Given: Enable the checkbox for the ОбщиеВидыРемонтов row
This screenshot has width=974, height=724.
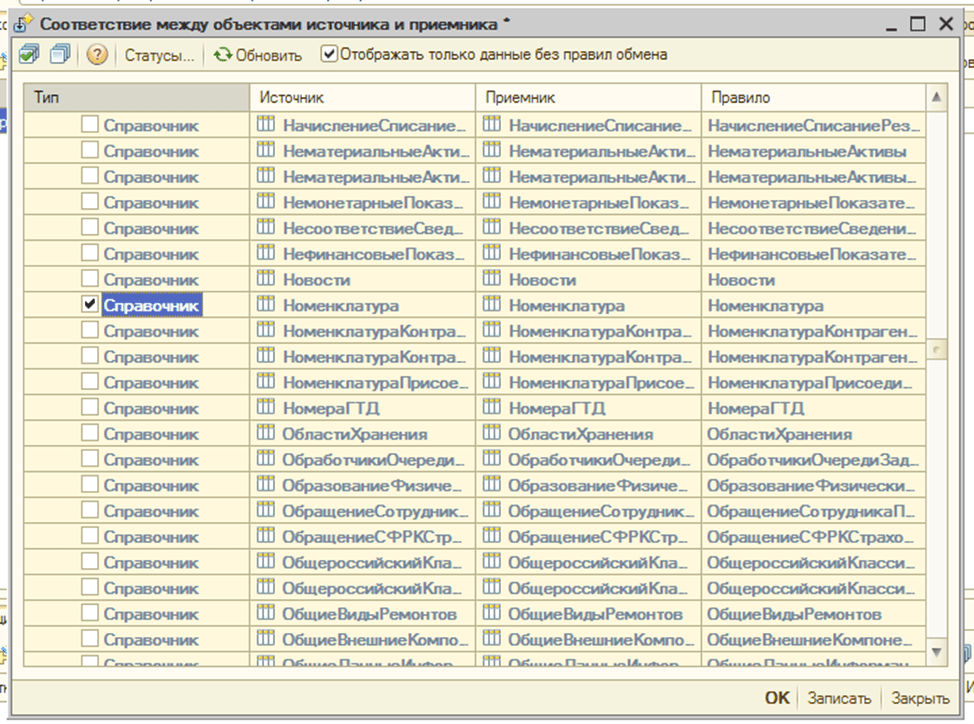Looking at the screenshot, I should pyautogui.click(x=90, y=613).
